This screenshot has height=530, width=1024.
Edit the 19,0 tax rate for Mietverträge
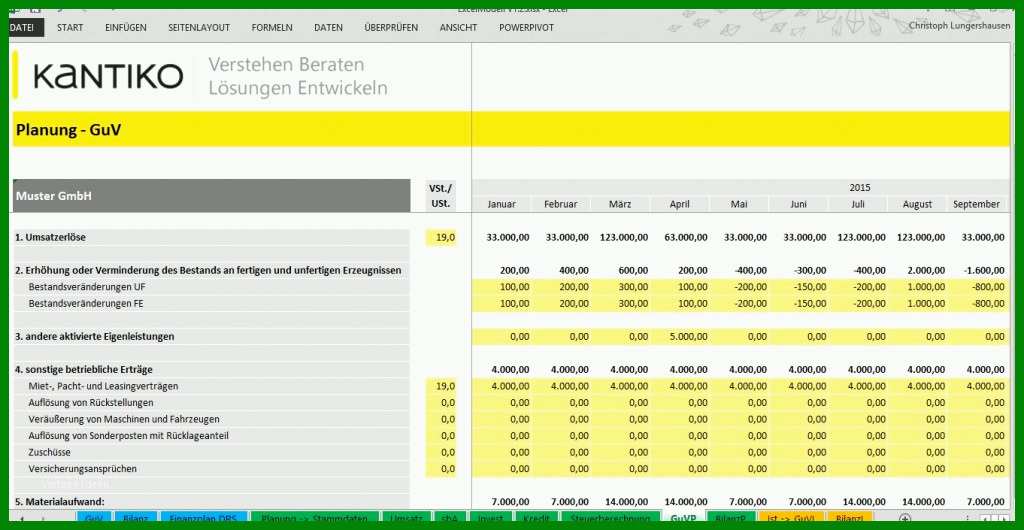click(x=441, y=386)
